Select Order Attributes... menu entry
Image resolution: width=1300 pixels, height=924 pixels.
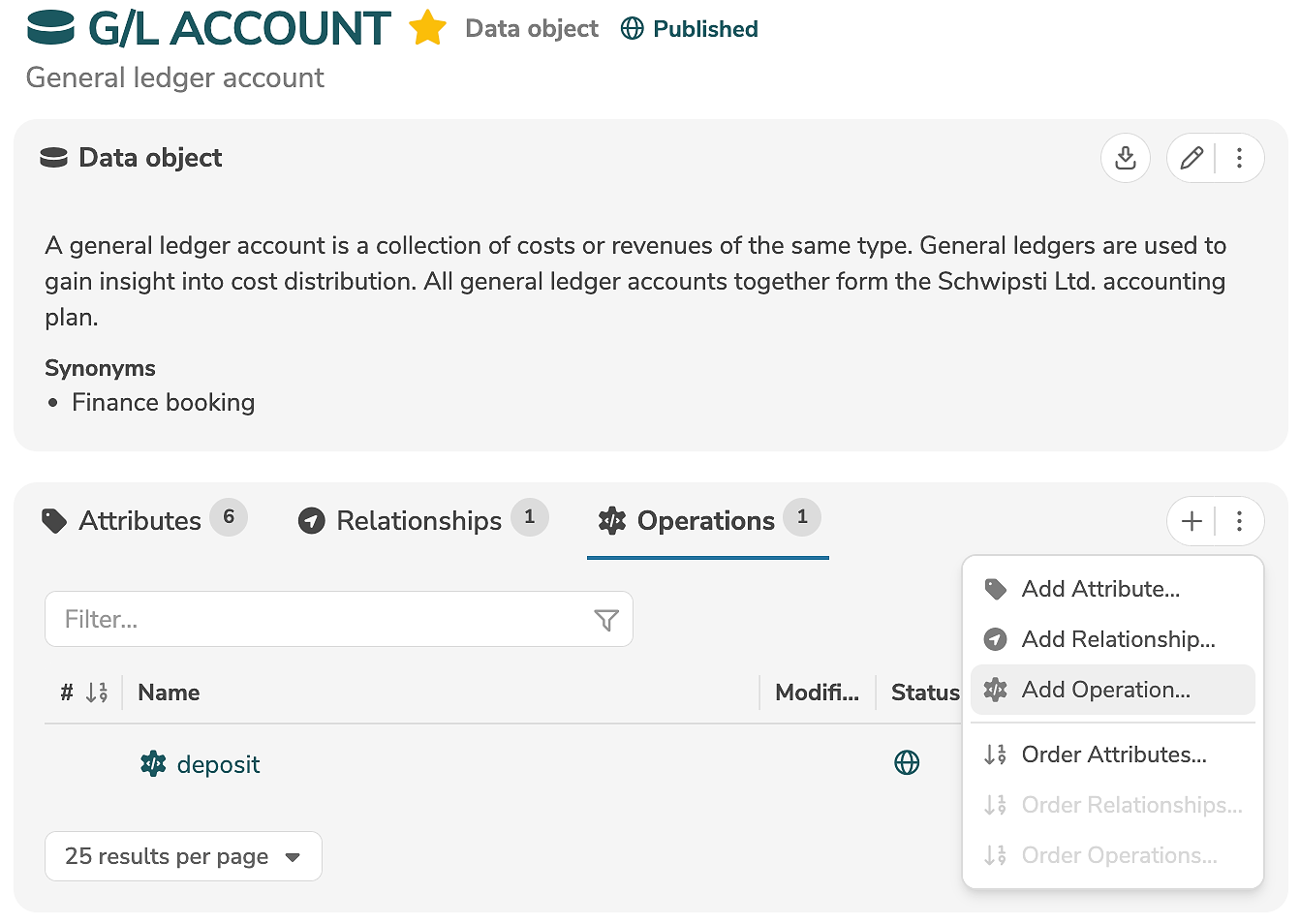[1114, 755]
